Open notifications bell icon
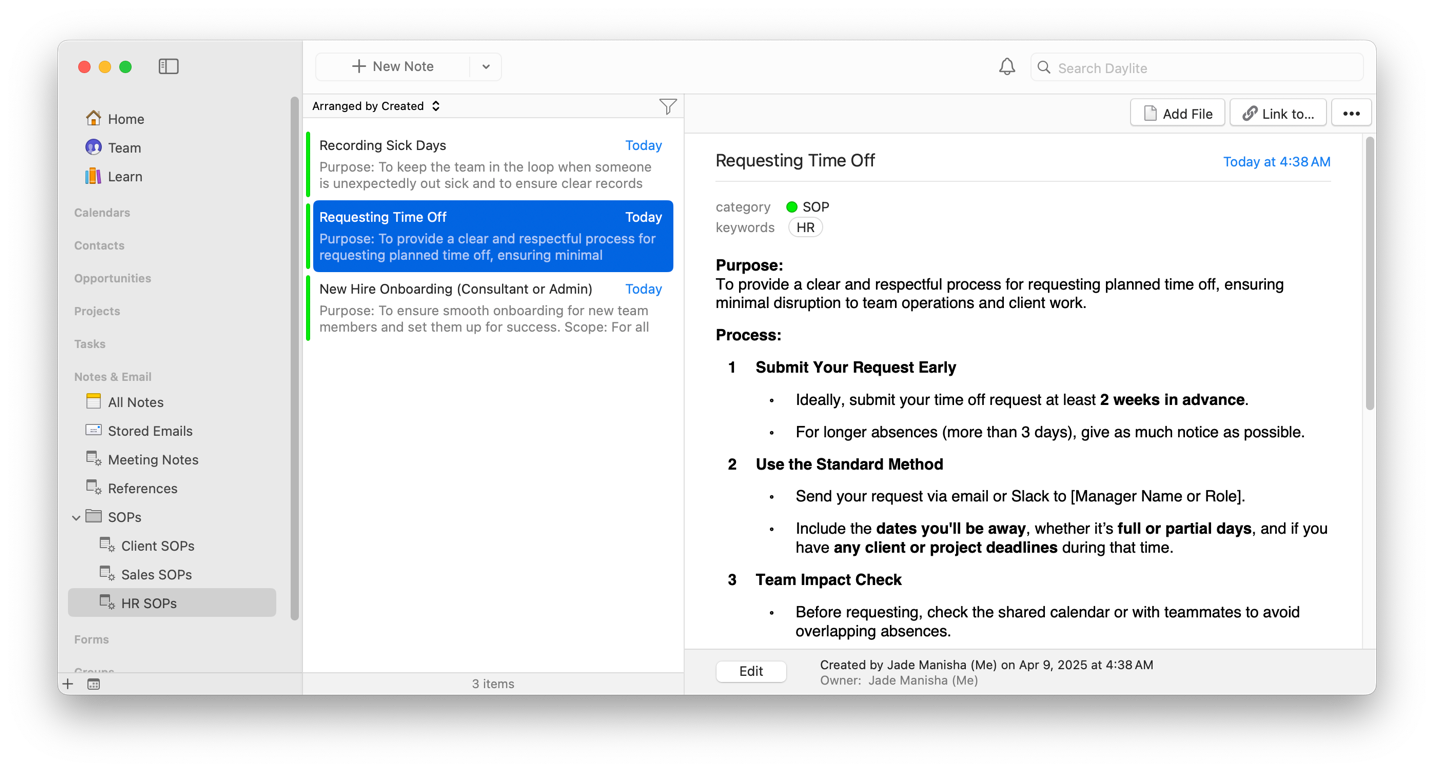Image resolution: width=1434 pixels, height=772 pixels. (1007, 67)
